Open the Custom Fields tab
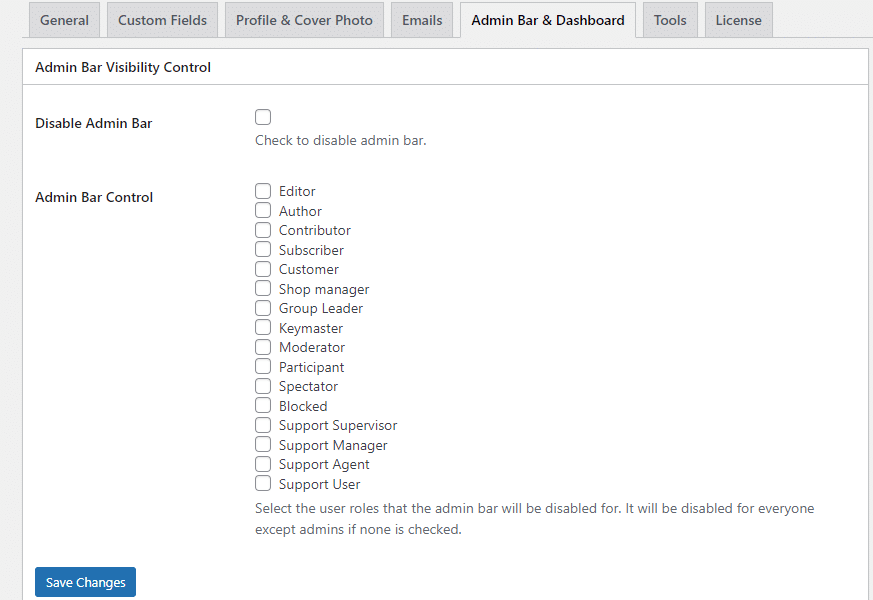873x600 pixels. tap(162, 19)
